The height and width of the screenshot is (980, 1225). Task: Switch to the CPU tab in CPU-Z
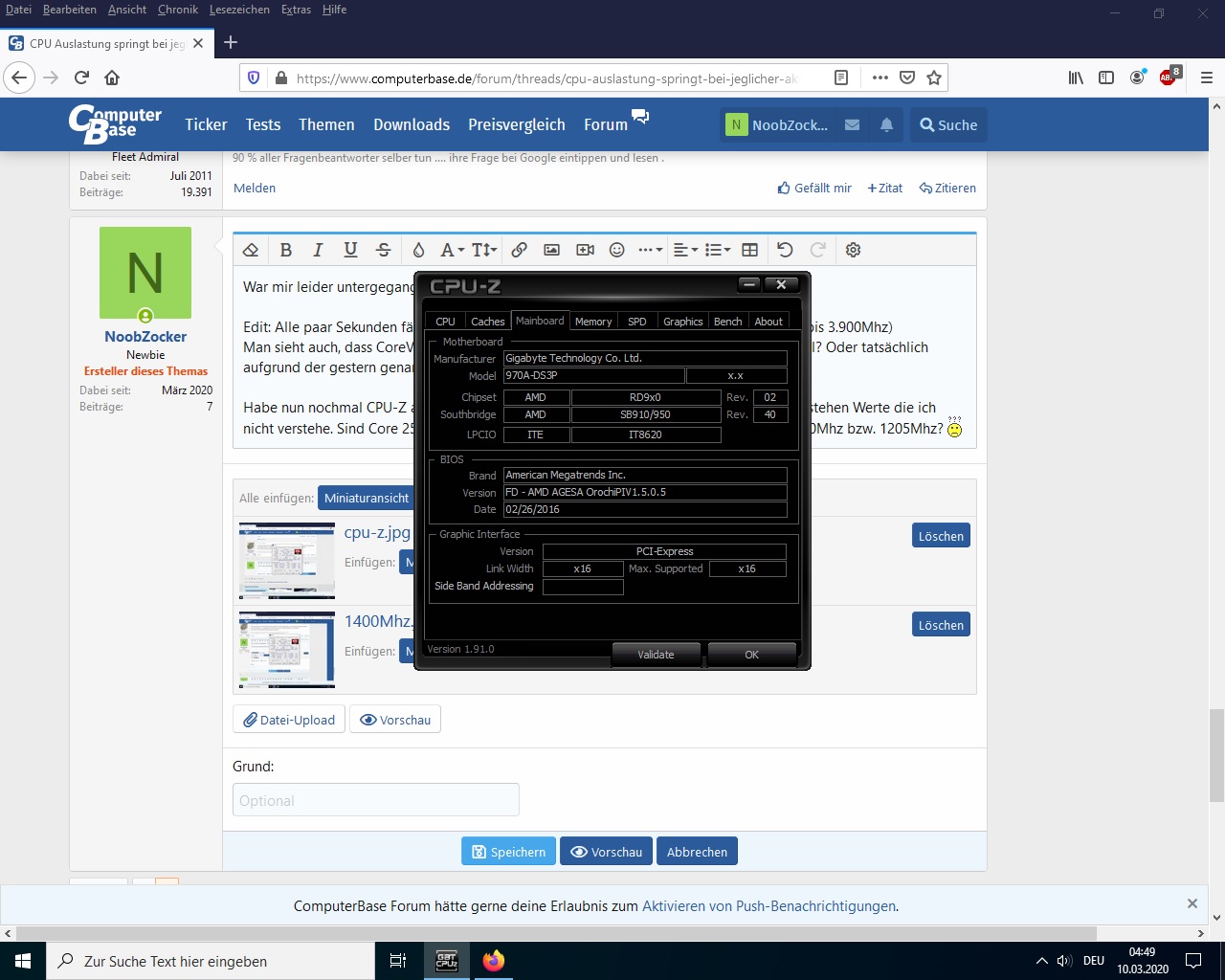[445, 322]
